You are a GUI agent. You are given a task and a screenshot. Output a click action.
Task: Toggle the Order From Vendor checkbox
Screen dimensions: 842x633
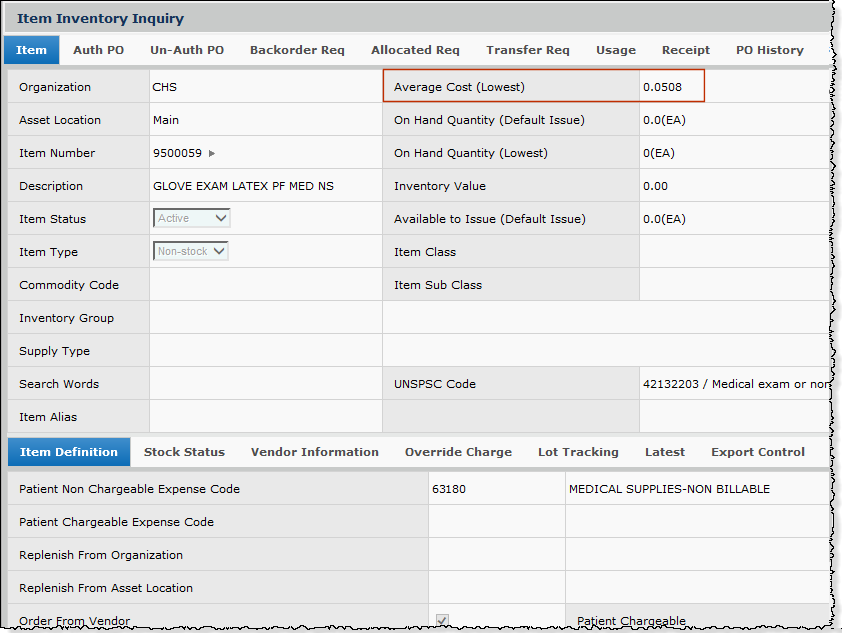click(442, 621)
